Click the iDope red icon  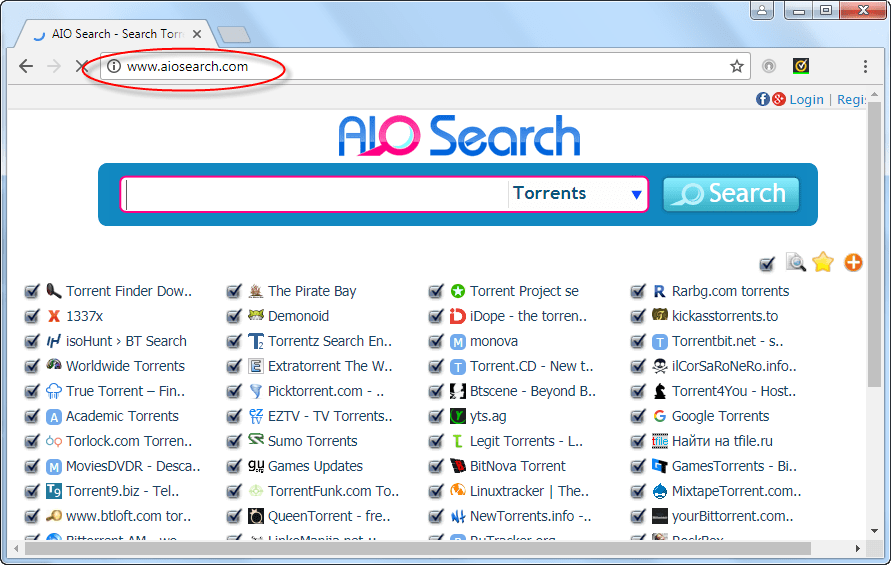coord(457,316)
